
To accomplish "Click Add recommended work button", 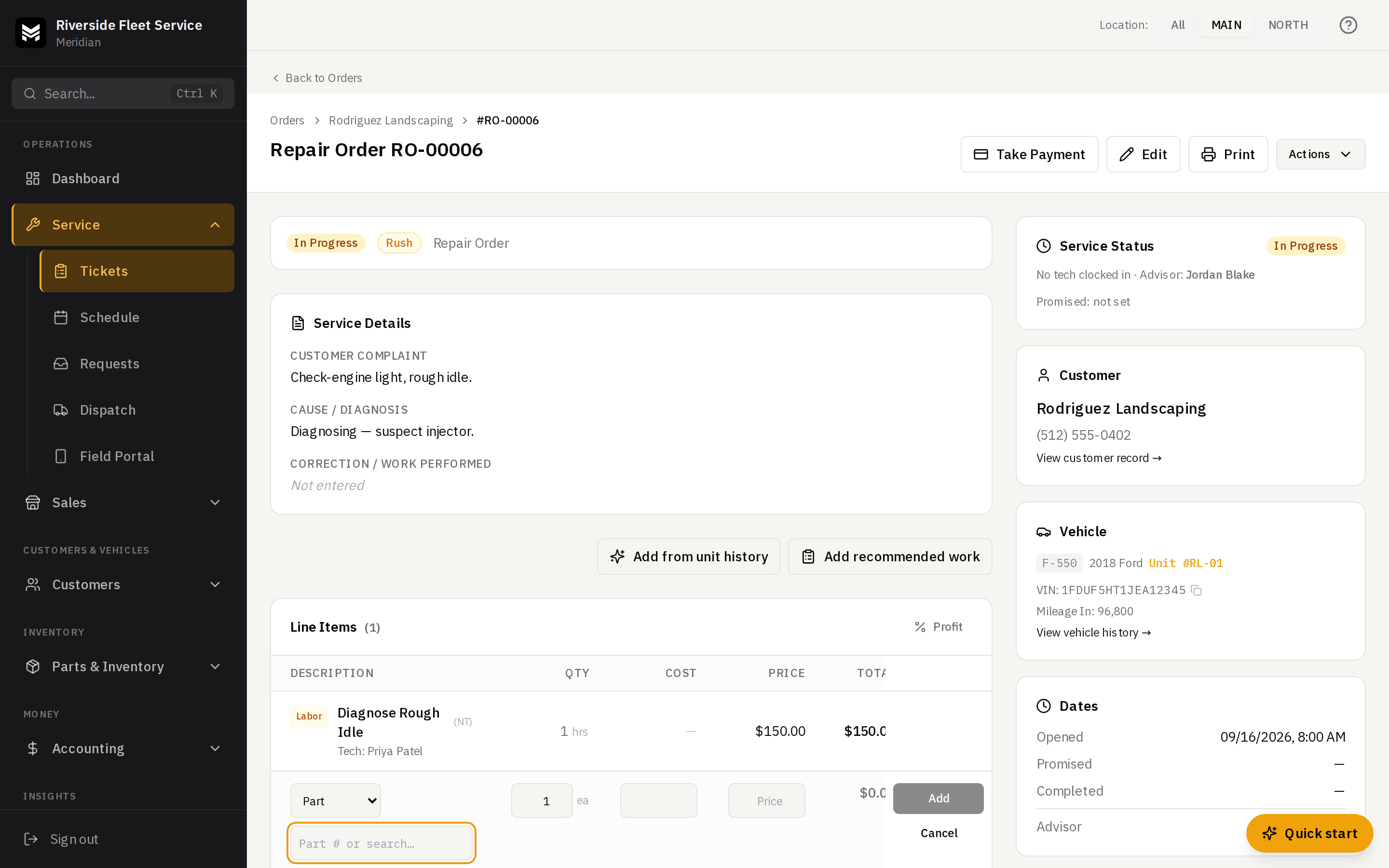I will pyautogui.click(x=890, y=556).
